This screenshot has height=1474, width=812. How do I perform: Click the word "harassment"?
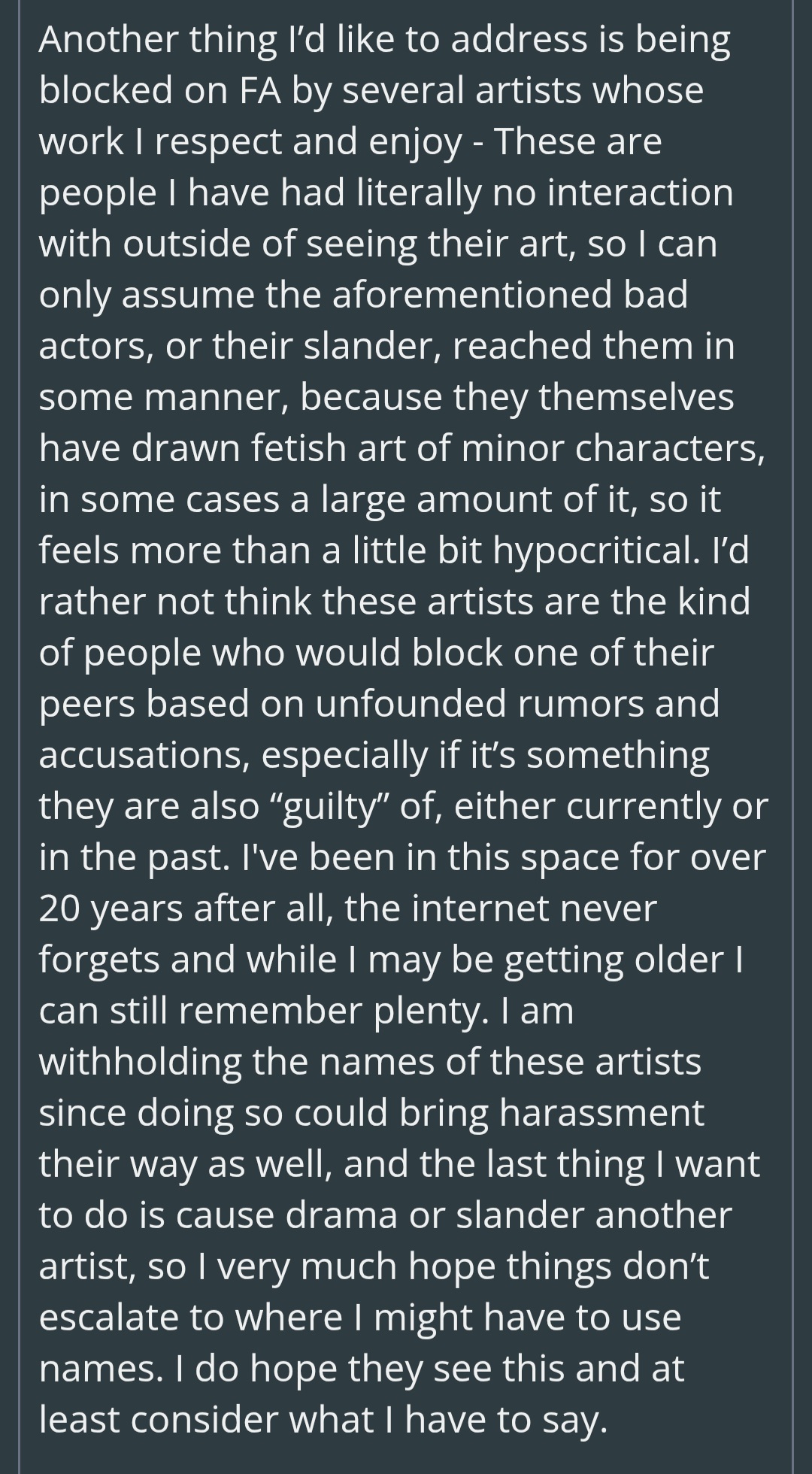[601, 1113]
